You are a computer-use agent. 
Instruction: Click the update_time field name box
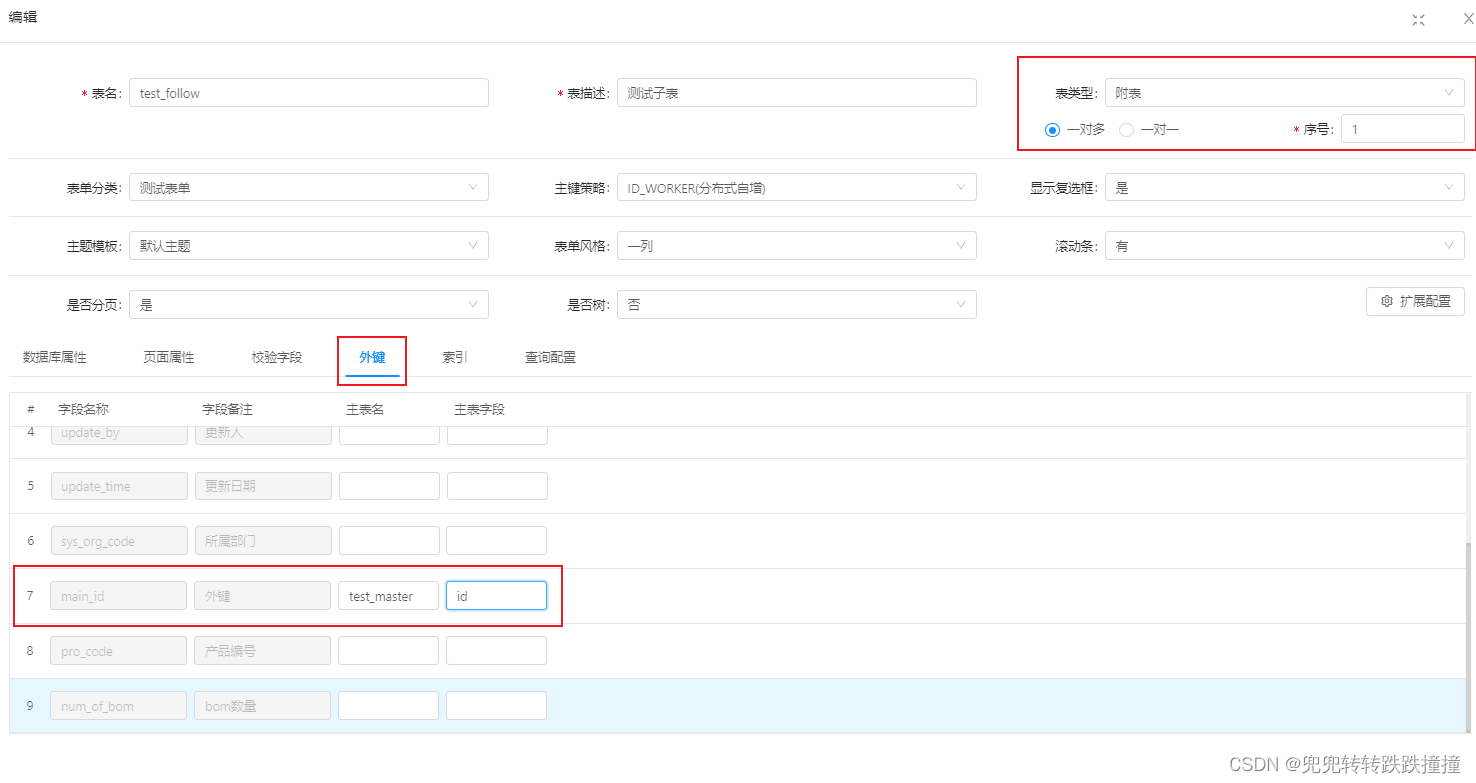pyautogui.click(x=119, y=486)
